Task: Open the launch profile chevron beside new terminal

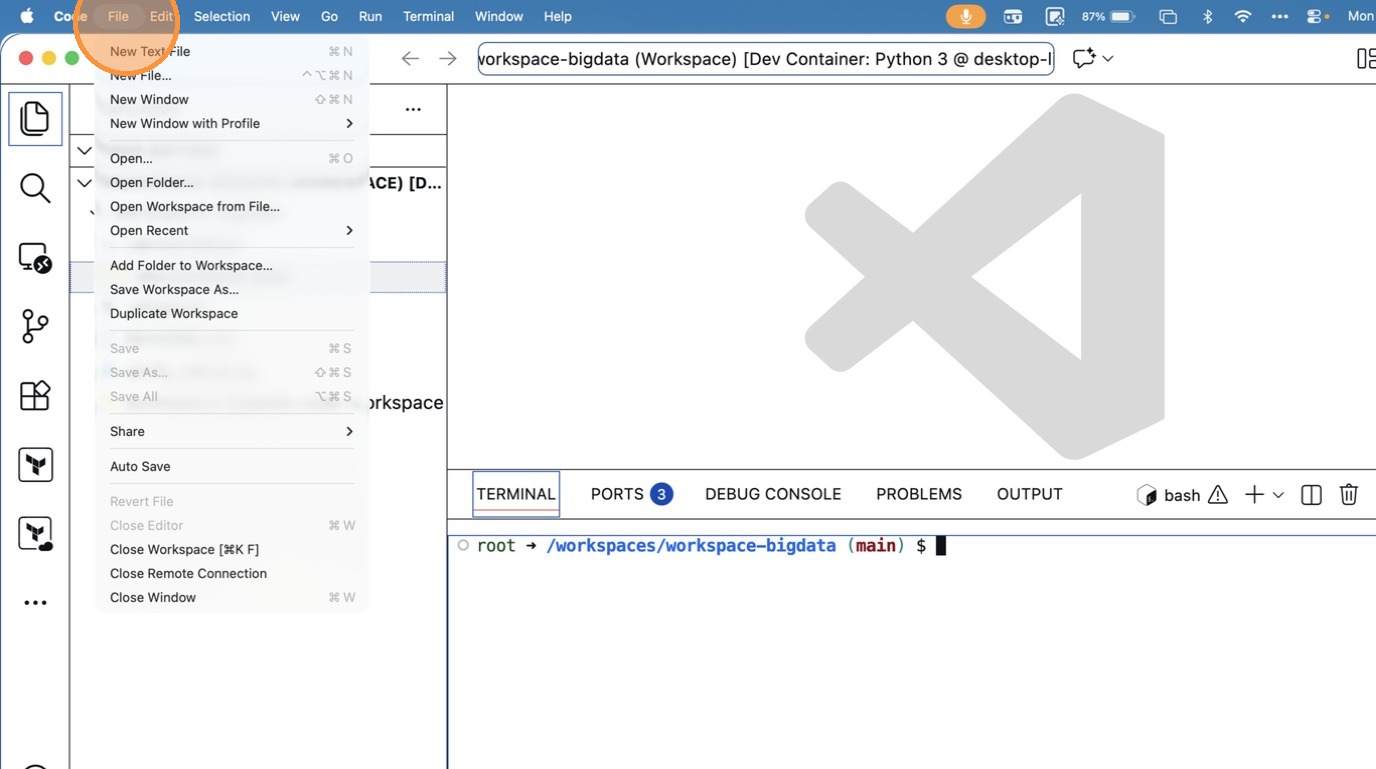Action: [x=1278, y=495]
